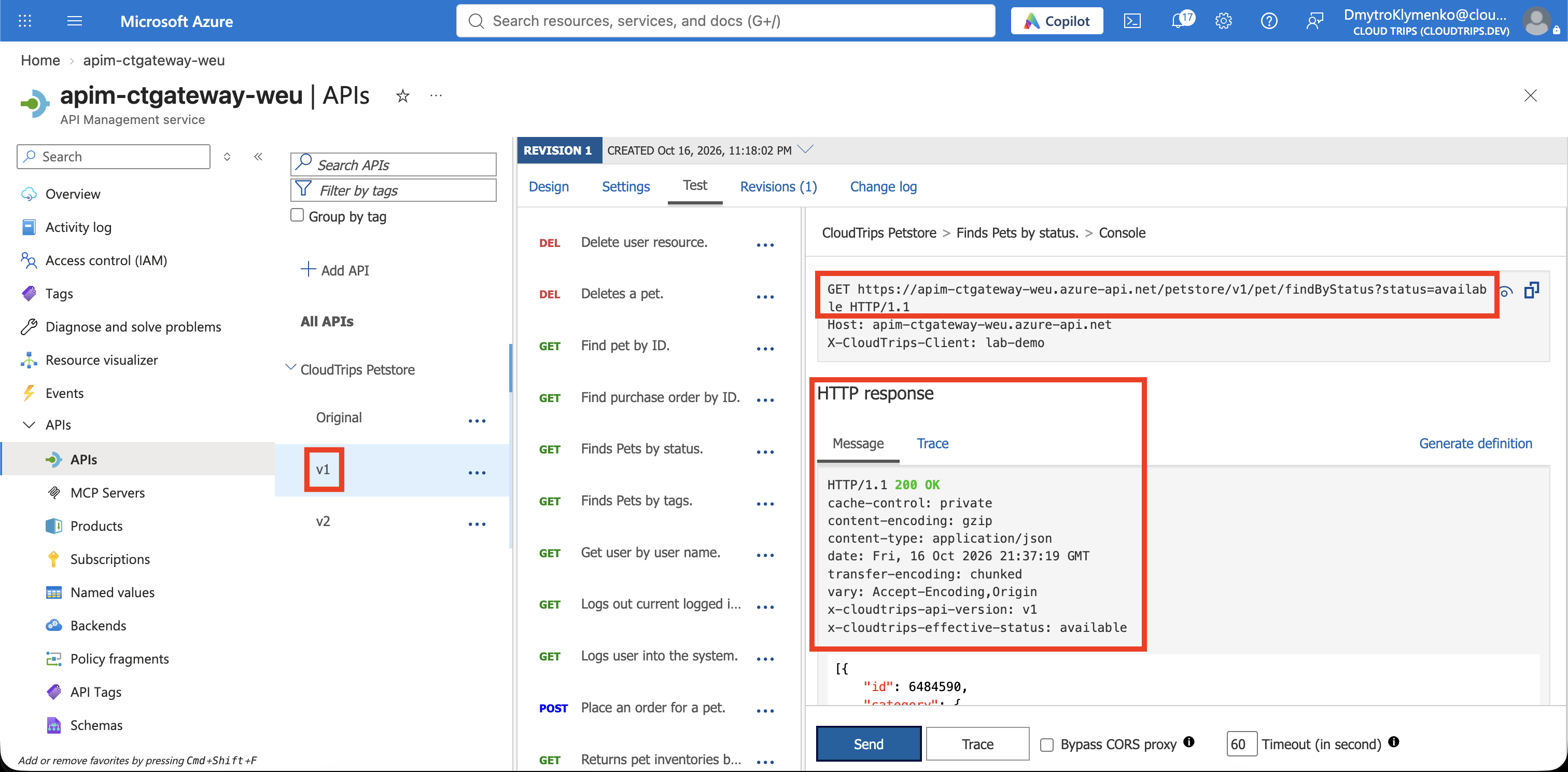Open the Revisions (1) tab
The image size is (1568, 772).
pyautogui.click(x=778, y=187)
